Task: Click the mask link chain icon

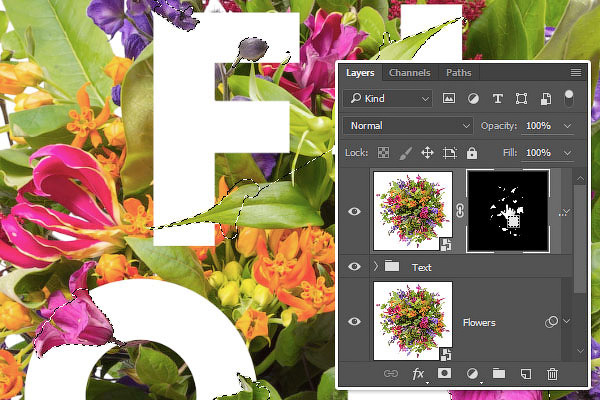Action: 460,211
